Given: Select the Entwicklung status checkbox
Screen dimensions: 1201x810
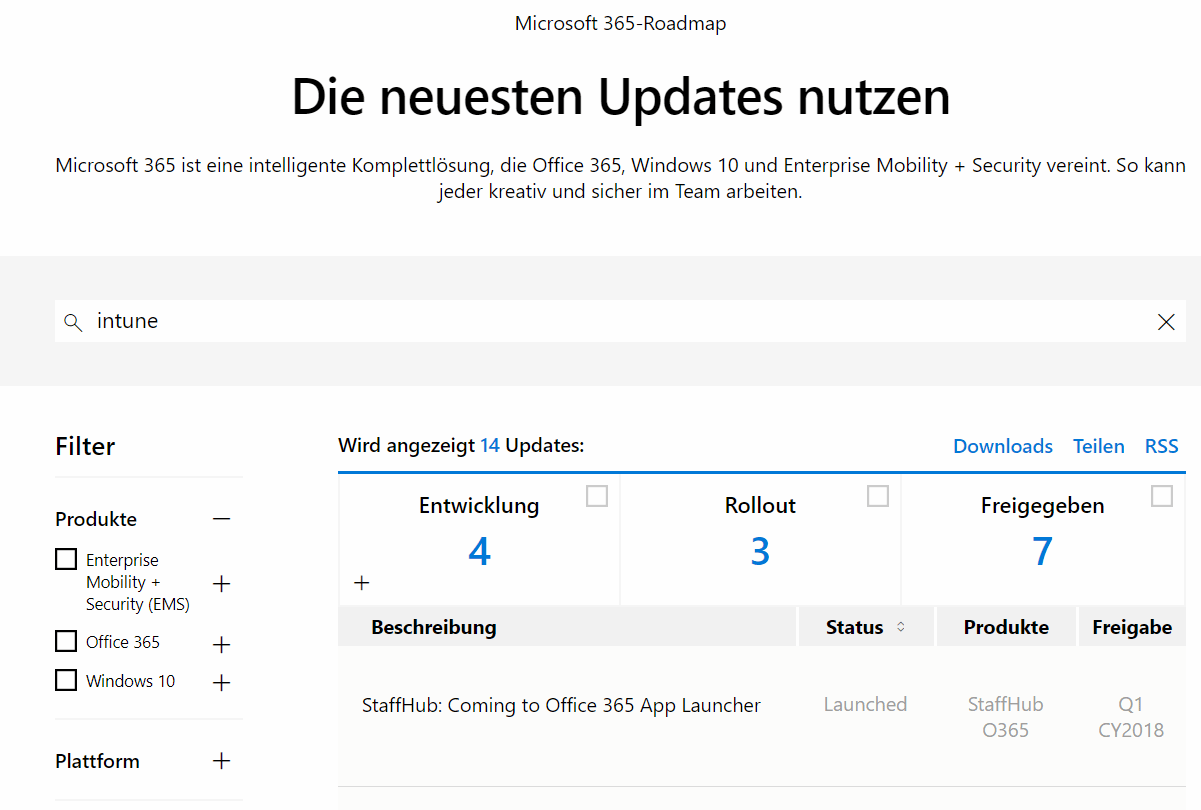Looking at the screenshot, I should pyautogui.click(x=597, y=495).
